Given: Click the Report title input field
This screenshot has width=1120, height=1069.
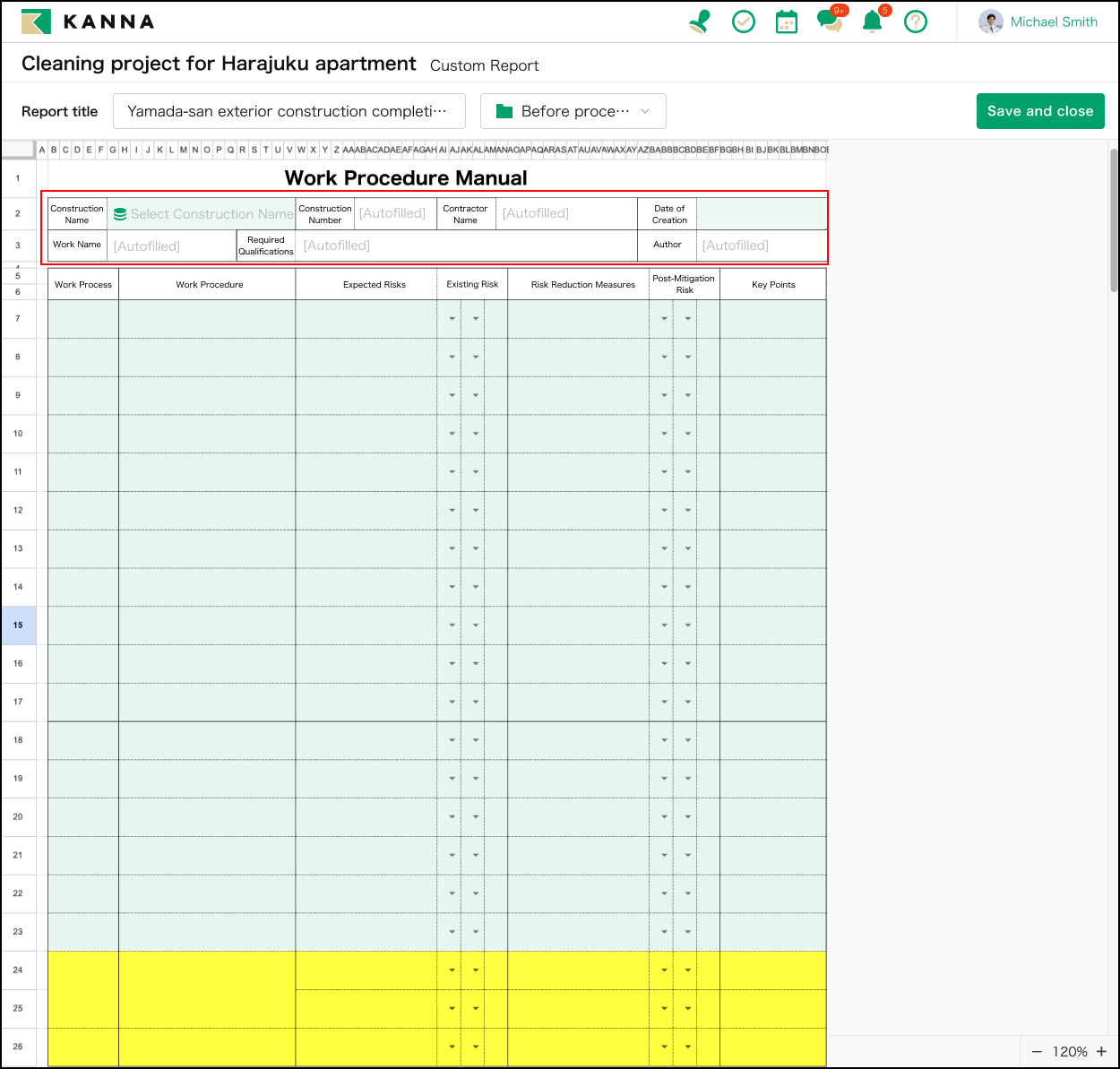Looking at the screenshot, I should tap(289, 111).
